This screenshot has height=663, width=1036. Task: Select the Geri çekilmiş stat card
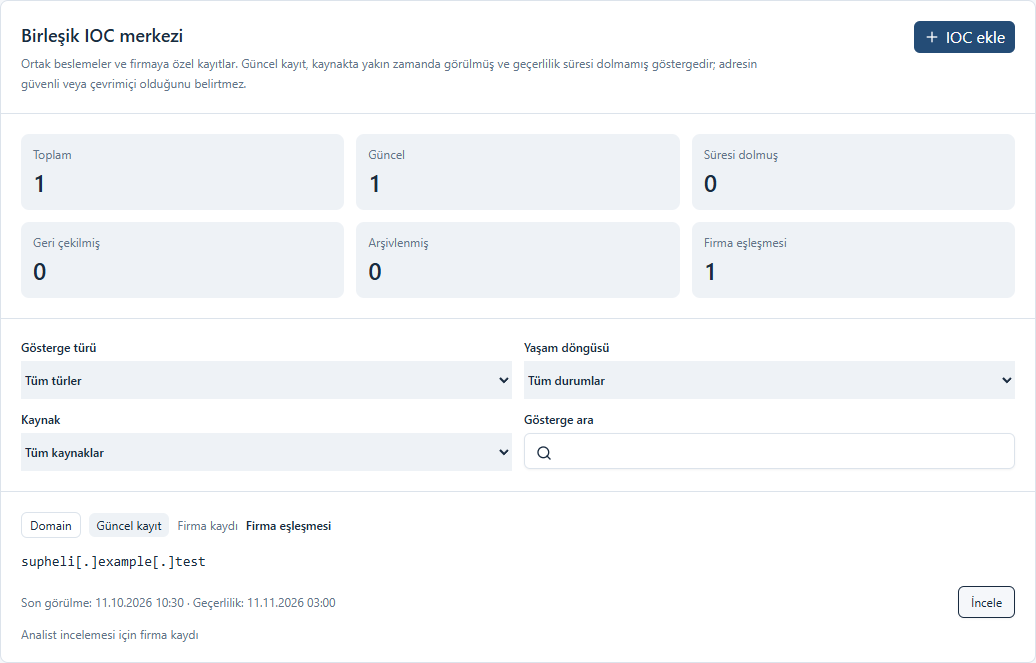182,260
